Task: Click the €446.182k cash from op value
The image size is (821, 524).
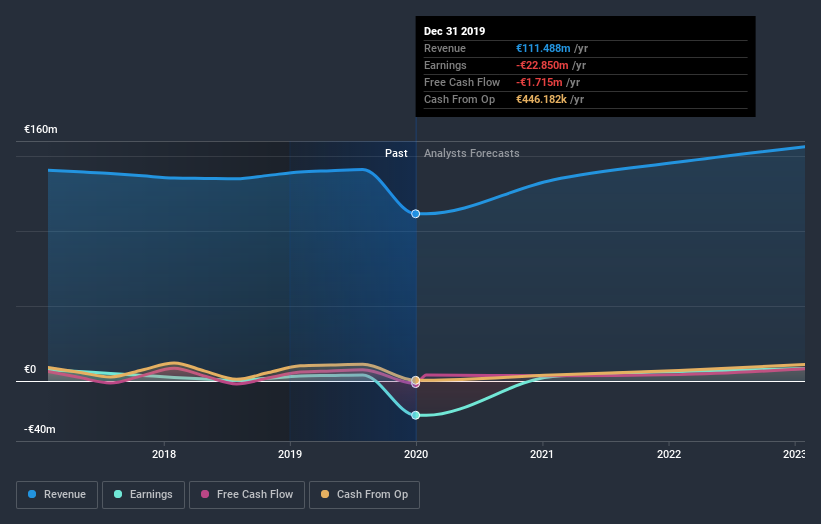Action: (x=541, y=99)
